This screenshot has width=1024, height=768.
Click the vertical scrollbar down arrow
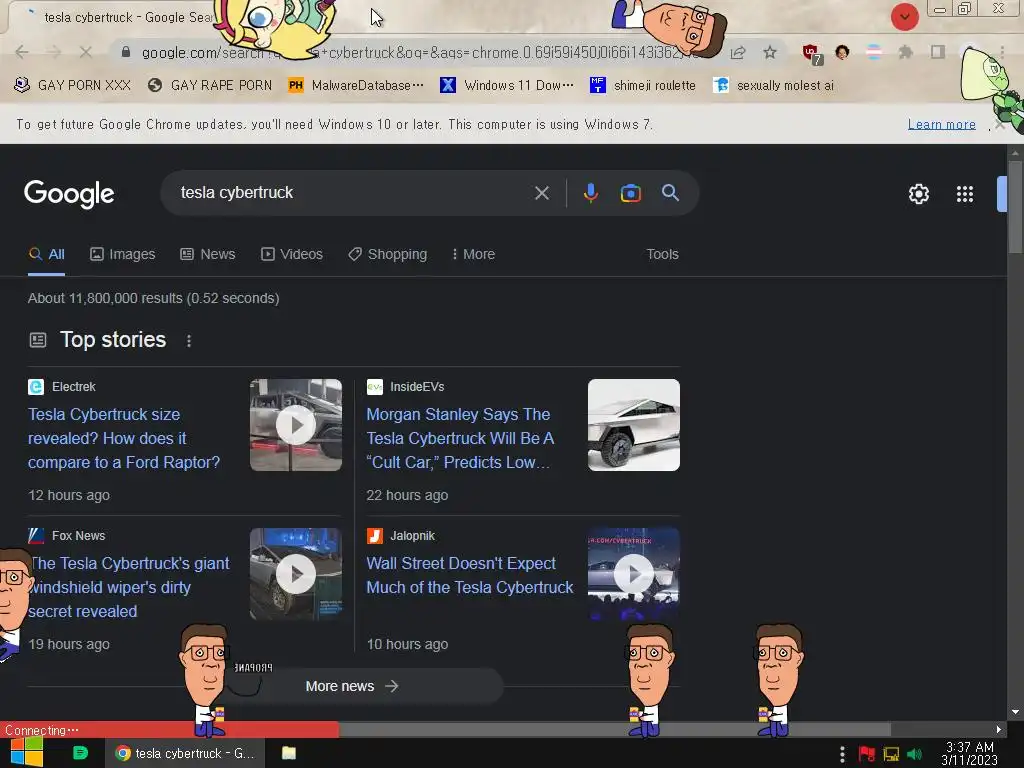pos(1014,712)
